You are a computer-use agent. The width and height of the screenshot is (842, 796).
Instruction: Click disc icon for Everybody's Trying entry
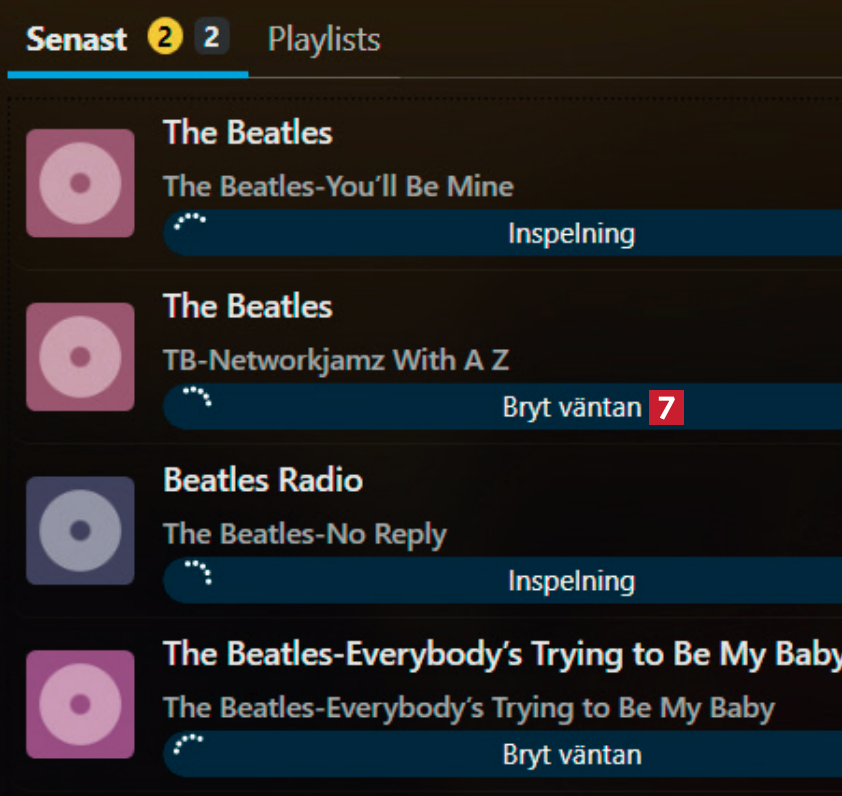click(80, 704)
